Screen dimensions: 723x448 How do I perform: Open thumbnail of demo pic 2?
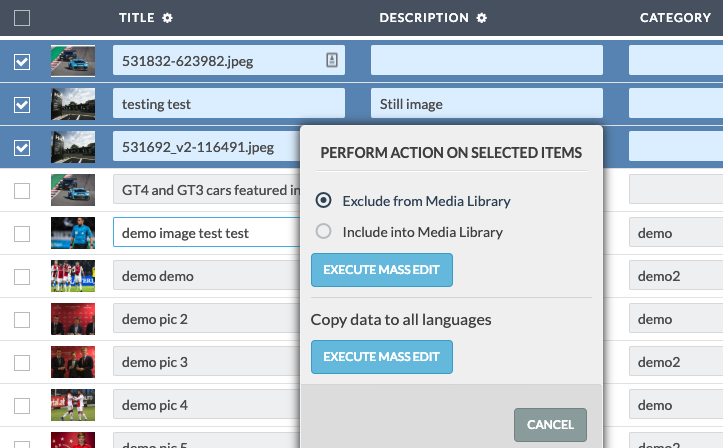pyautogui.click(x=73, y=319)
